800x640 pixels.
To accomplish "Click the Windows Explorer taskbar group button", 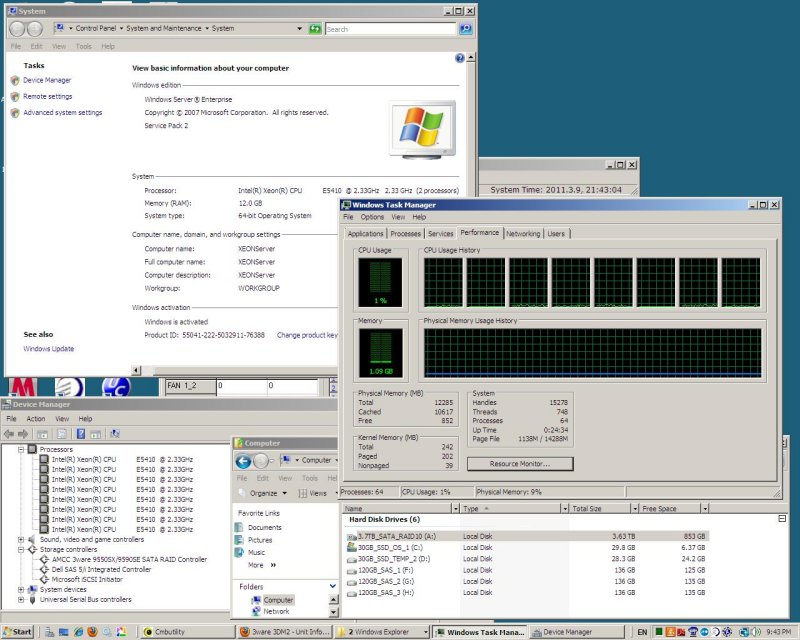I will point(382,632).
